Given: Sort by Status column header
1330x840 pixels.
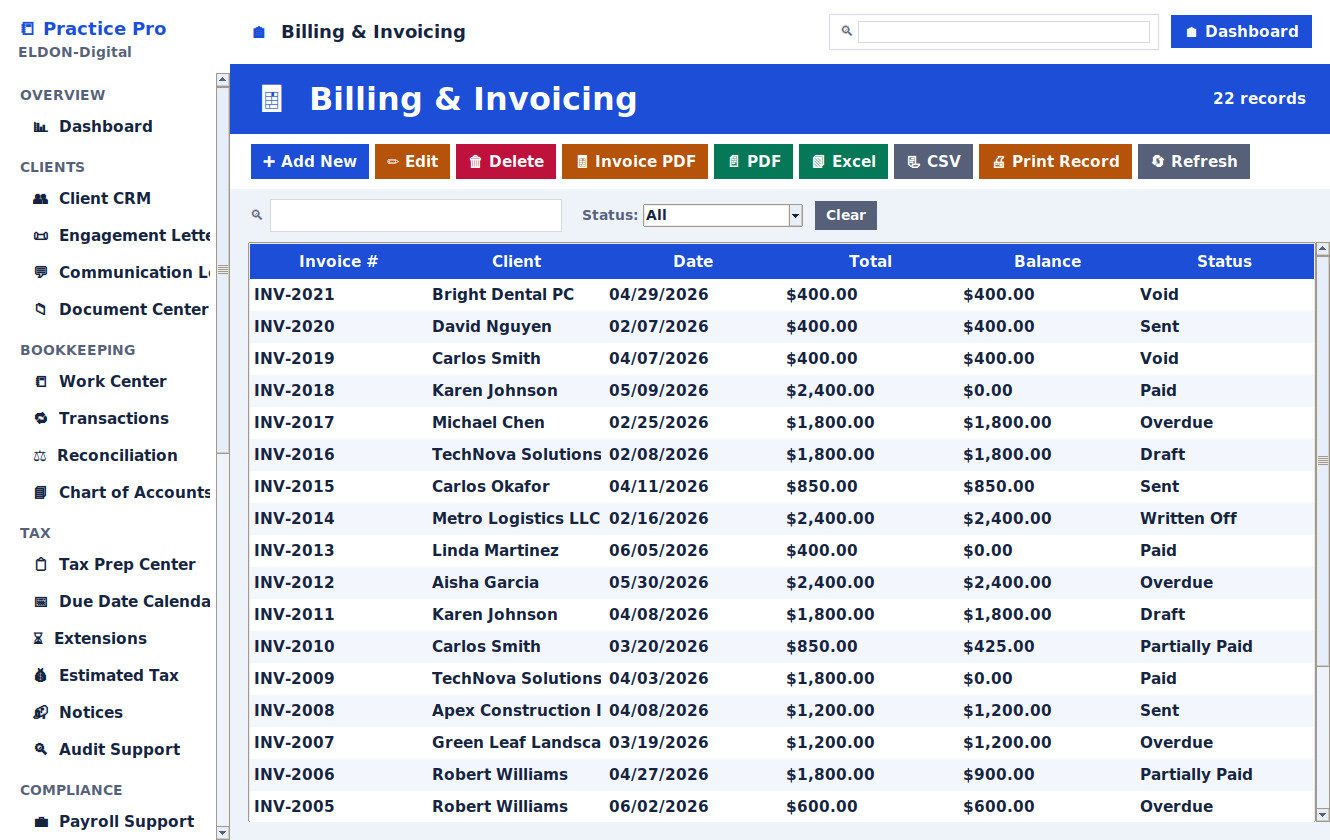Looking at the screenshot, I should pos(1224,262).
